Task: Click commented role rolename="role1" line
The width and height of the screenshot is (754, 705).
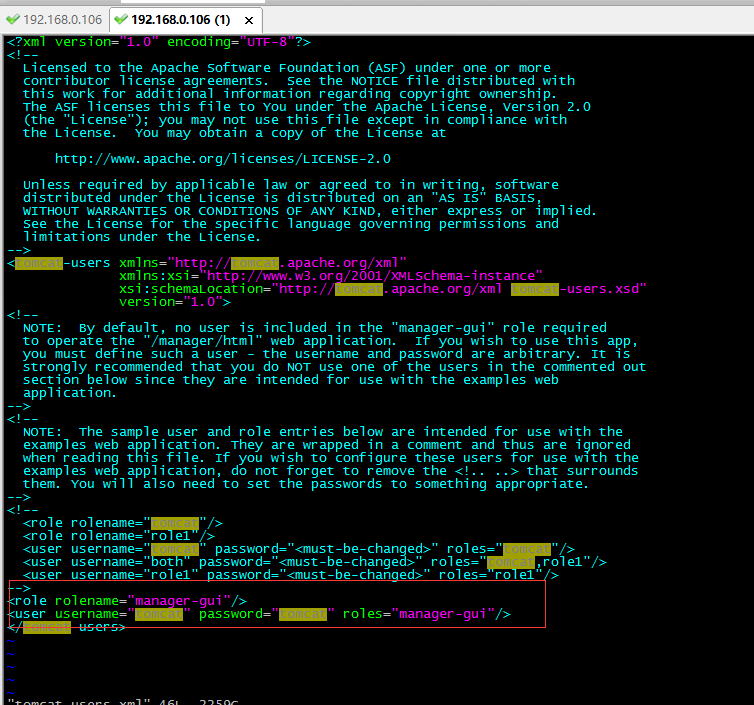Action: point(119,536)
